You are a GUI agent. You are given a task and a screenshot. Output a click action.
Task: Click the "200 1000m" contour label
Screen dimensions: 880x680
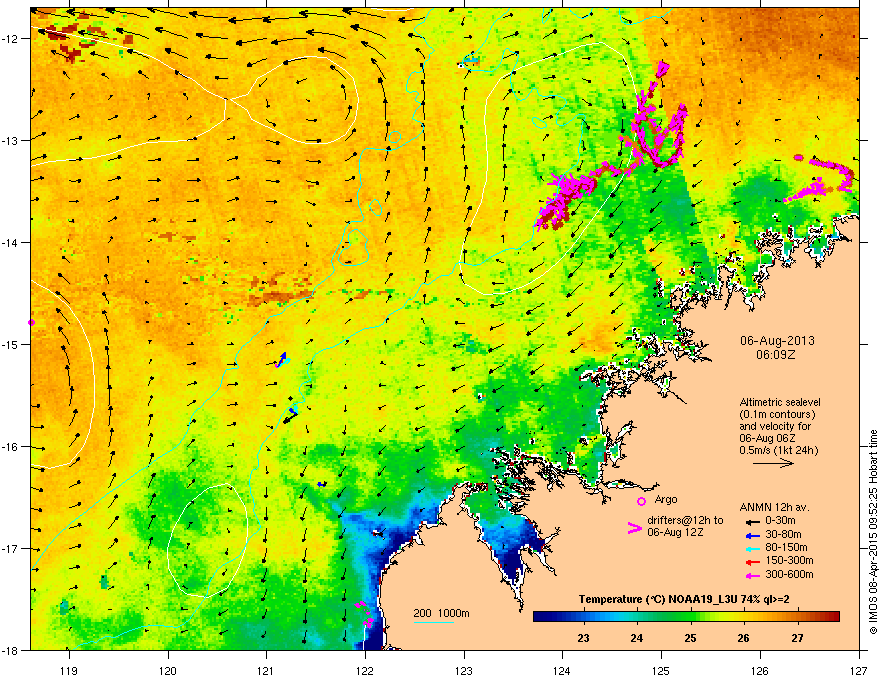441,613
